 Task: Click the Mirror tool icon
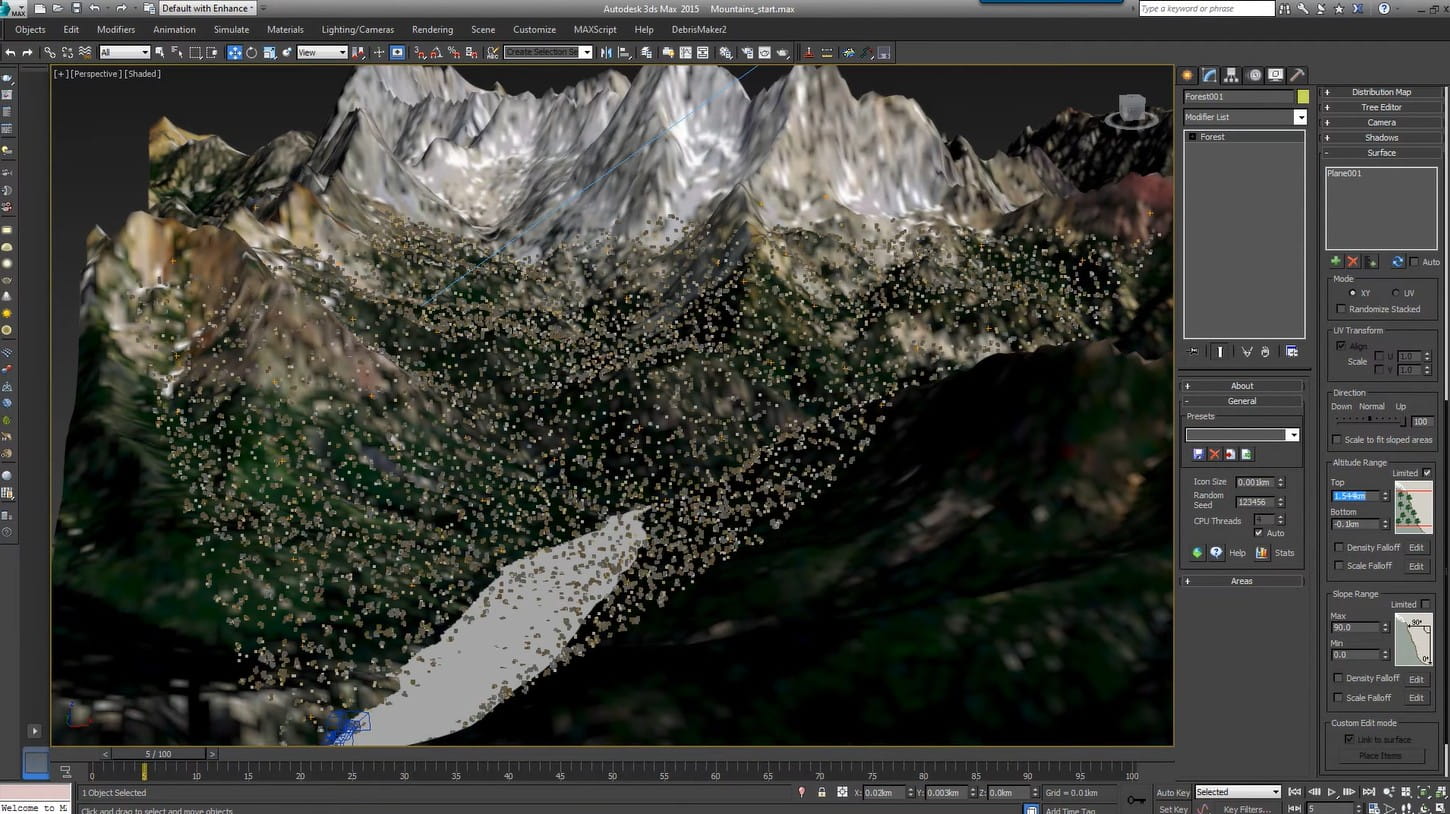coord(606,52)
